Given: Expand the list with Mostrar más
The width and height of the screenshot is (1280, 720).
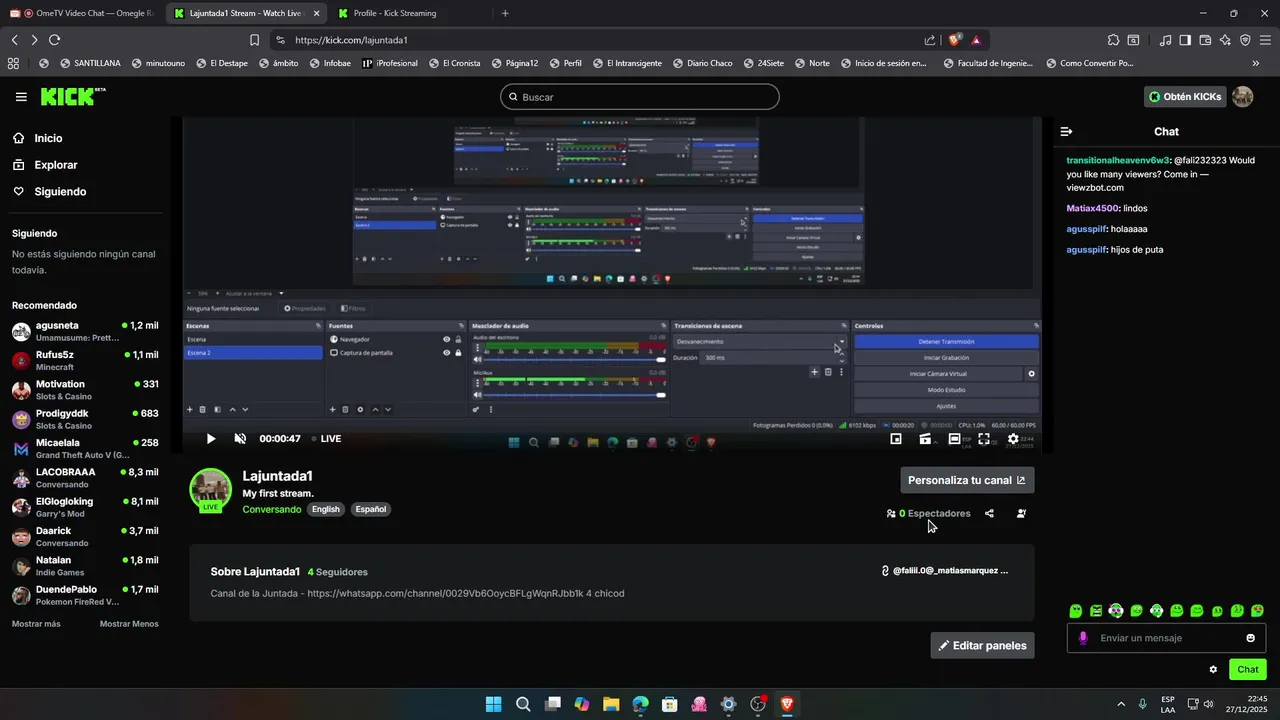Looking at the screenshot, I should (36, 624).
